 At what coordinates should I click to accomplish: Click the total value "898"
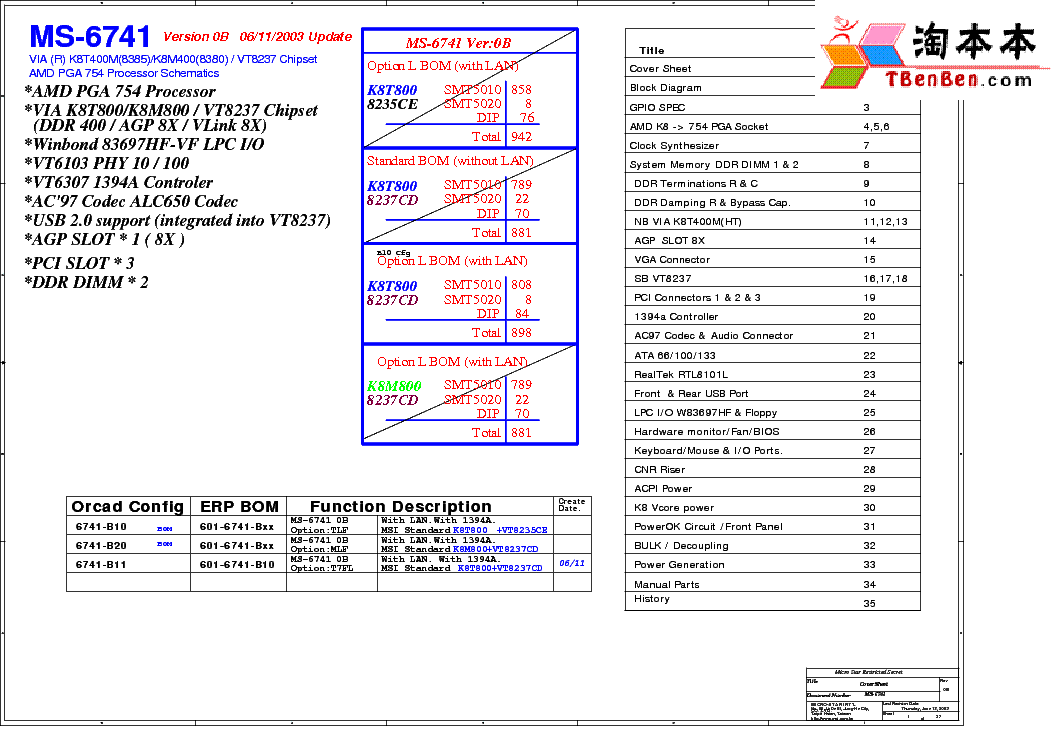click(x=521, y=333)
